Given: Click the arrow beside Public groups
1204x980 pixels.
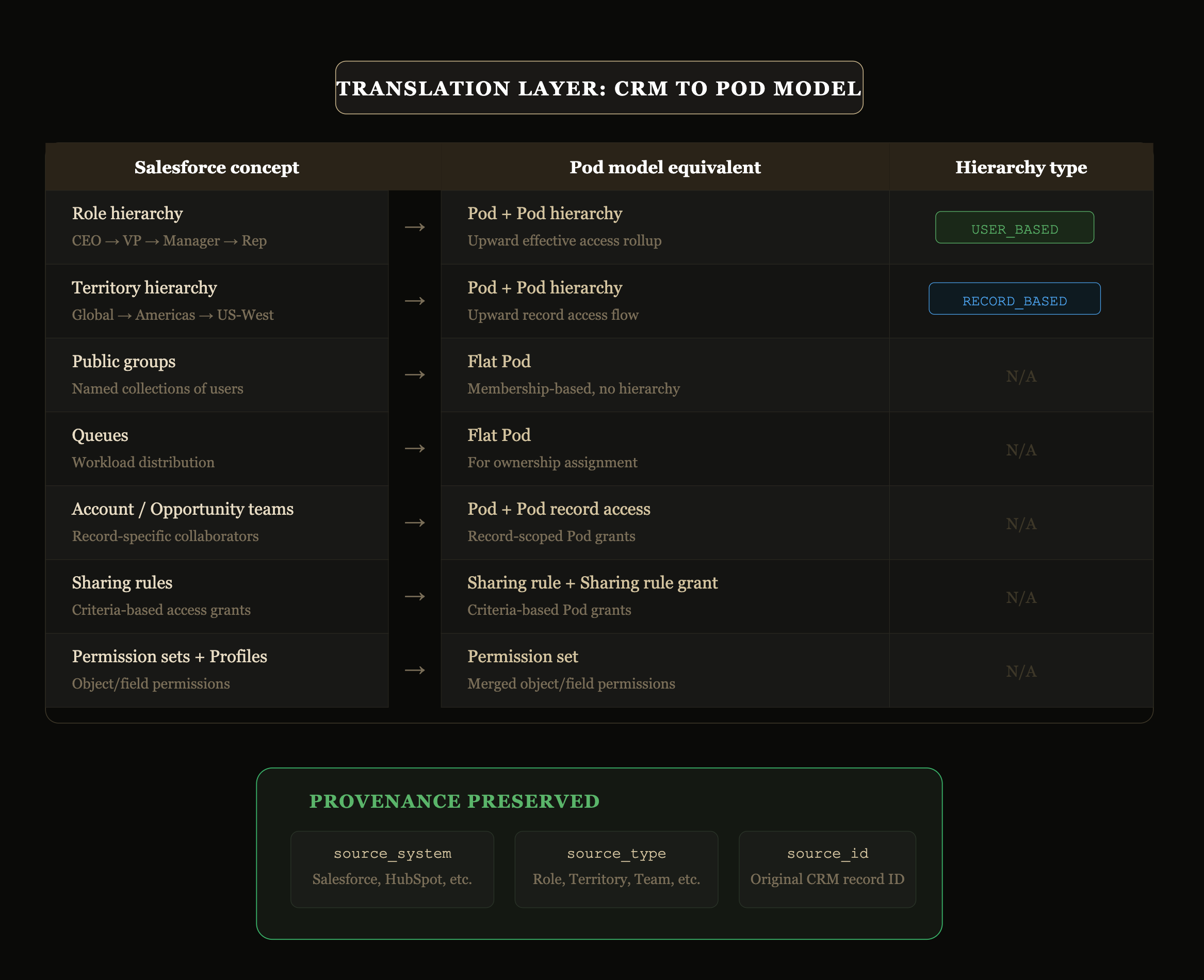Looking at the screenshot, I should pos(414,375).
